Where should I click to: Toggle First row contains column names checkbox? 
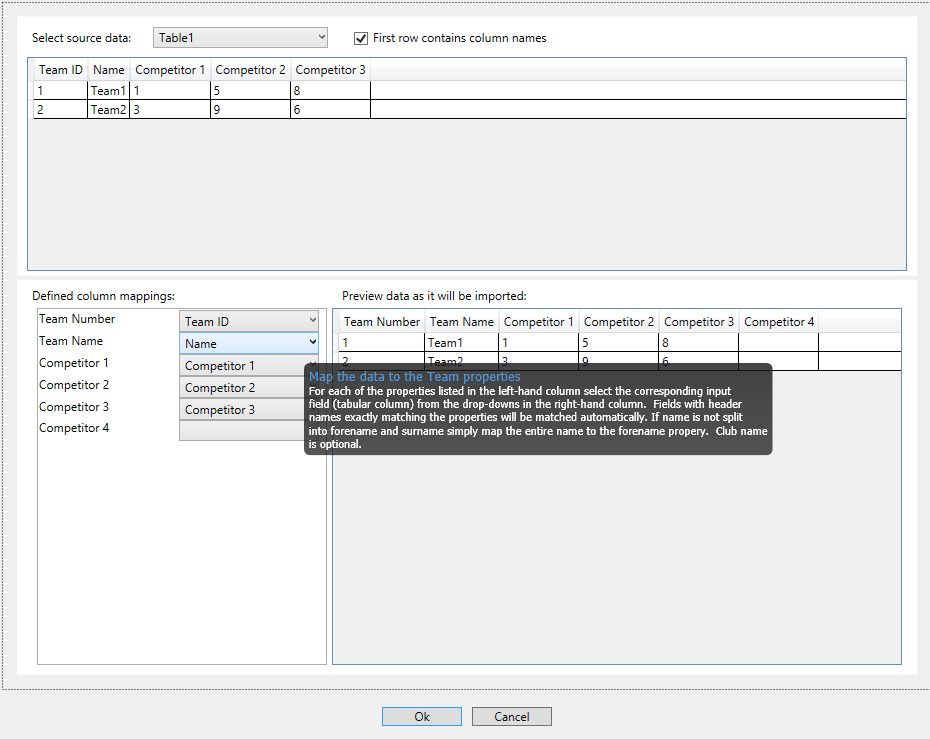(x=361, y=38)
